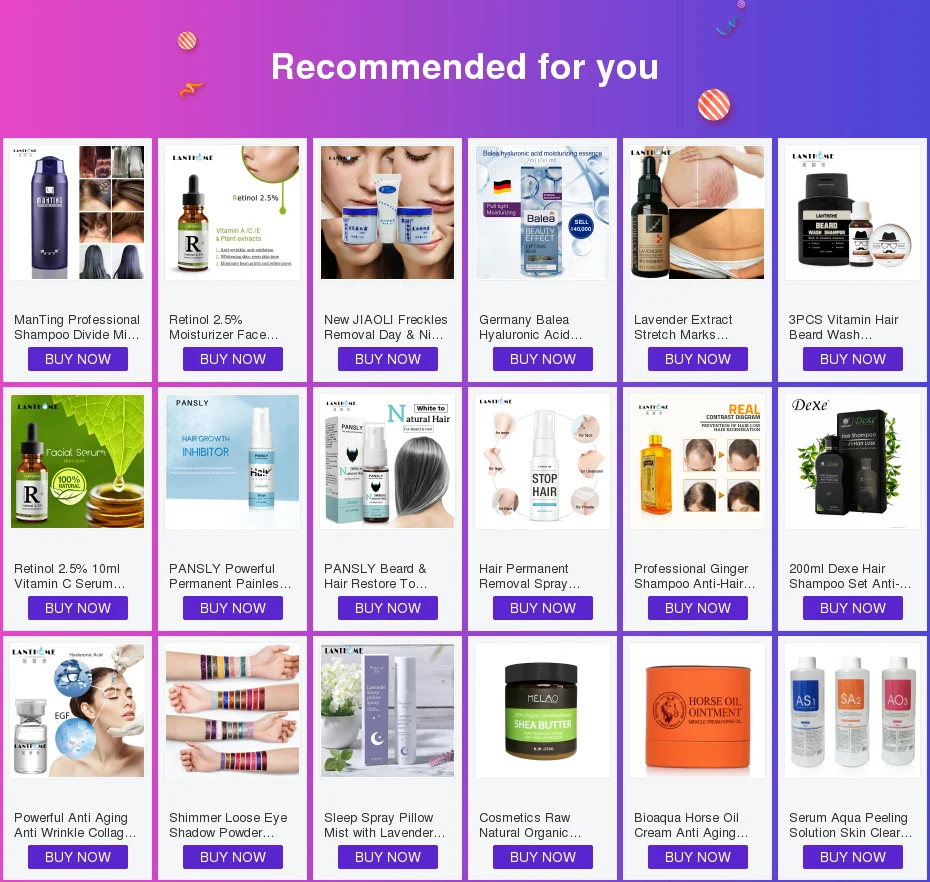Buy the Shimmer Loose Eye Shadow Powder
Screen dimensions: 930x882
[232, 857]
